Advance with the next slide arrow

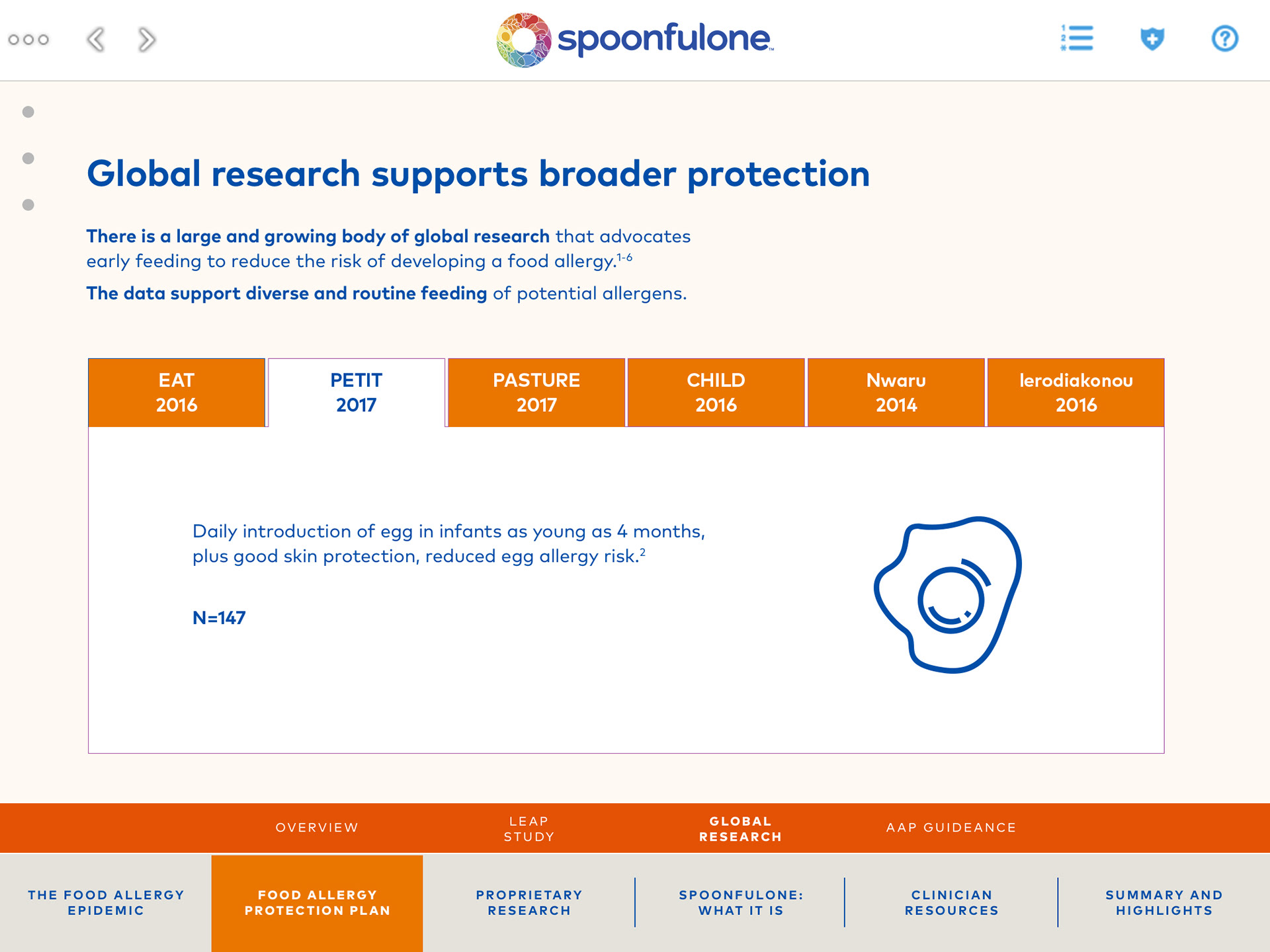(147, 40)
